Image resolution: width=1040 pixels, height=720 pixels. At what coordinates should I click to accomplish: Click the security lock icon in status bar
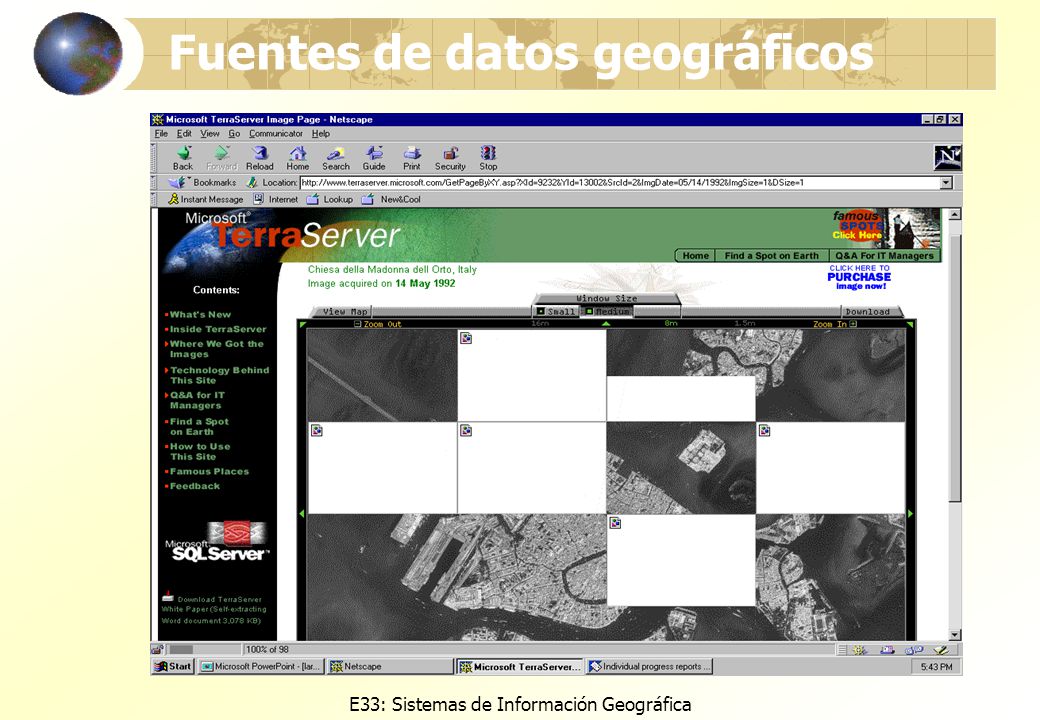(158, 650)
